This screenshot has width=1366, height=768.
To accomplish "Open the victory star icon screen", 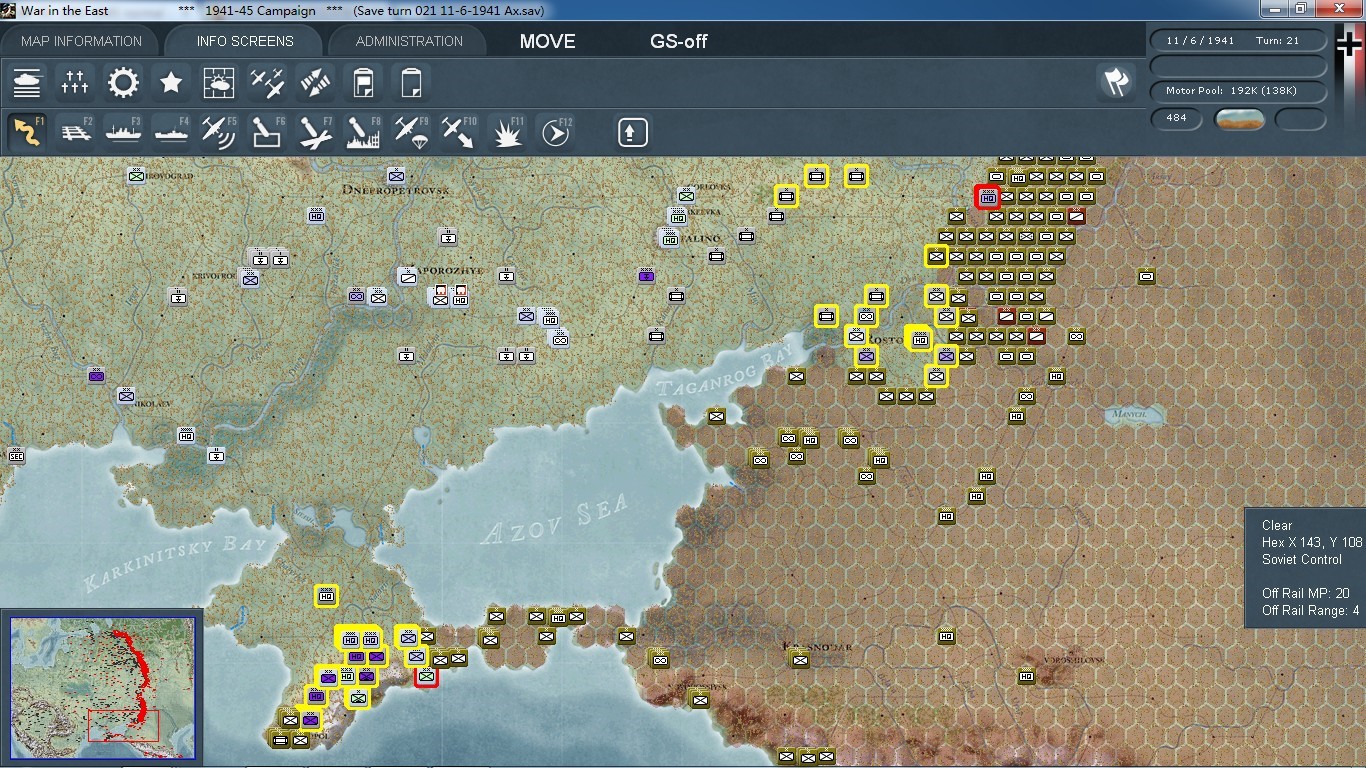I will point(171,82).
